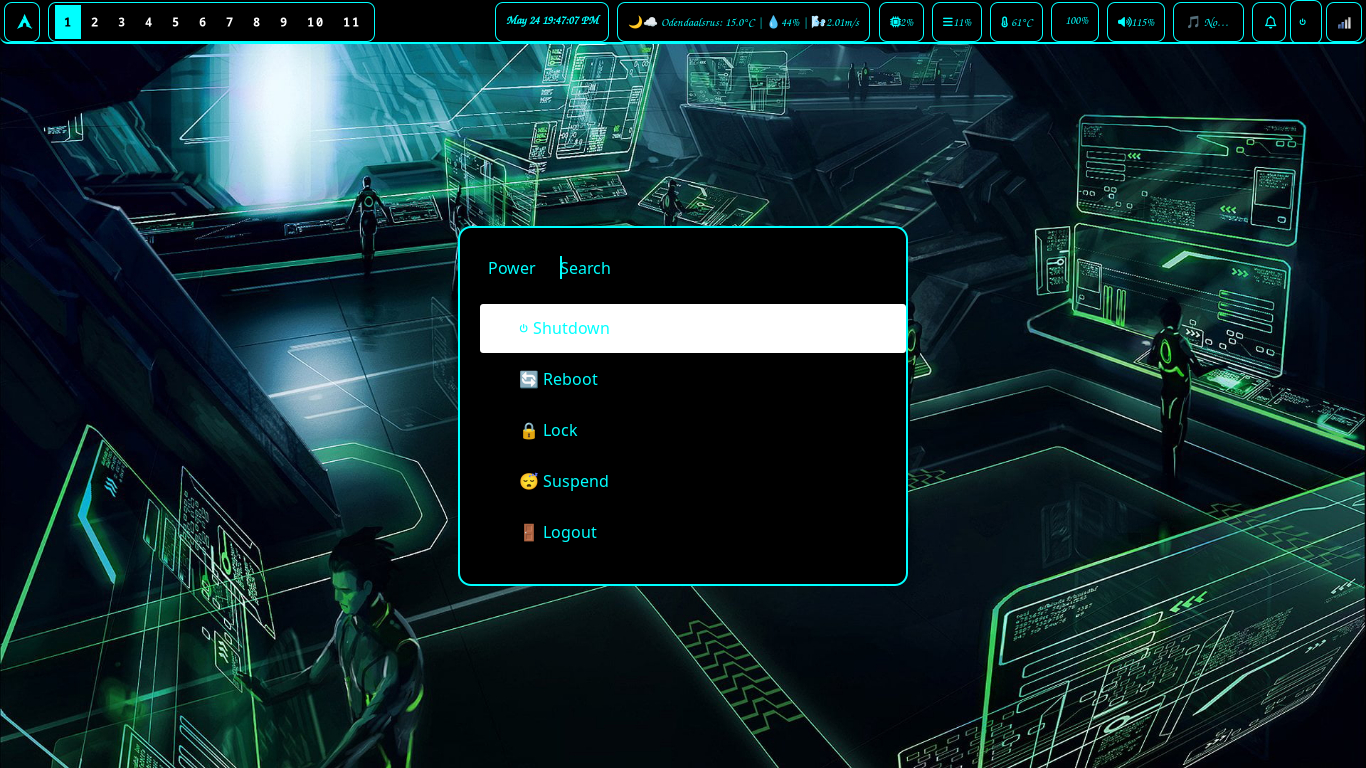The height and width of the screenshot is (768, 1366).
Task: Select Shutdown in the power menu
Action: 693,328
